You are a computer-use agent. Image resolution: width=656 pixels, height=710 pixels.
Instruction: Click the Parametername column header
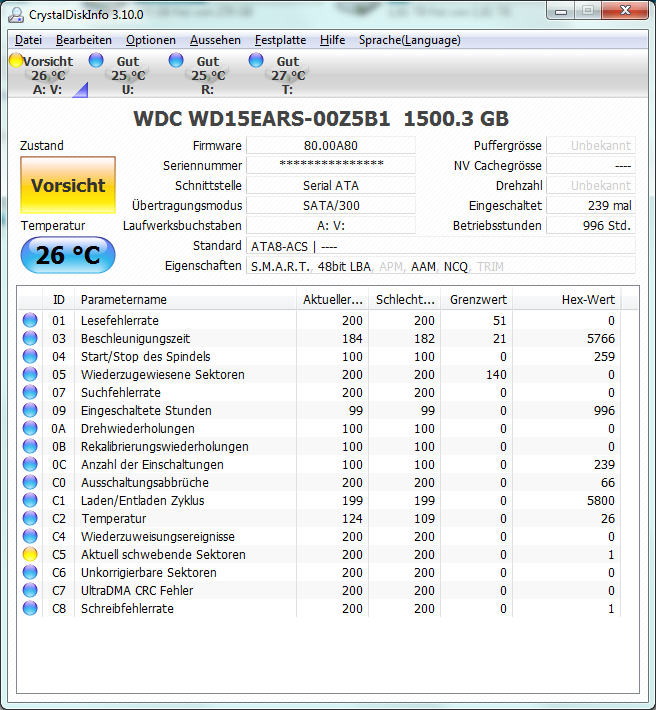(186, 299)
